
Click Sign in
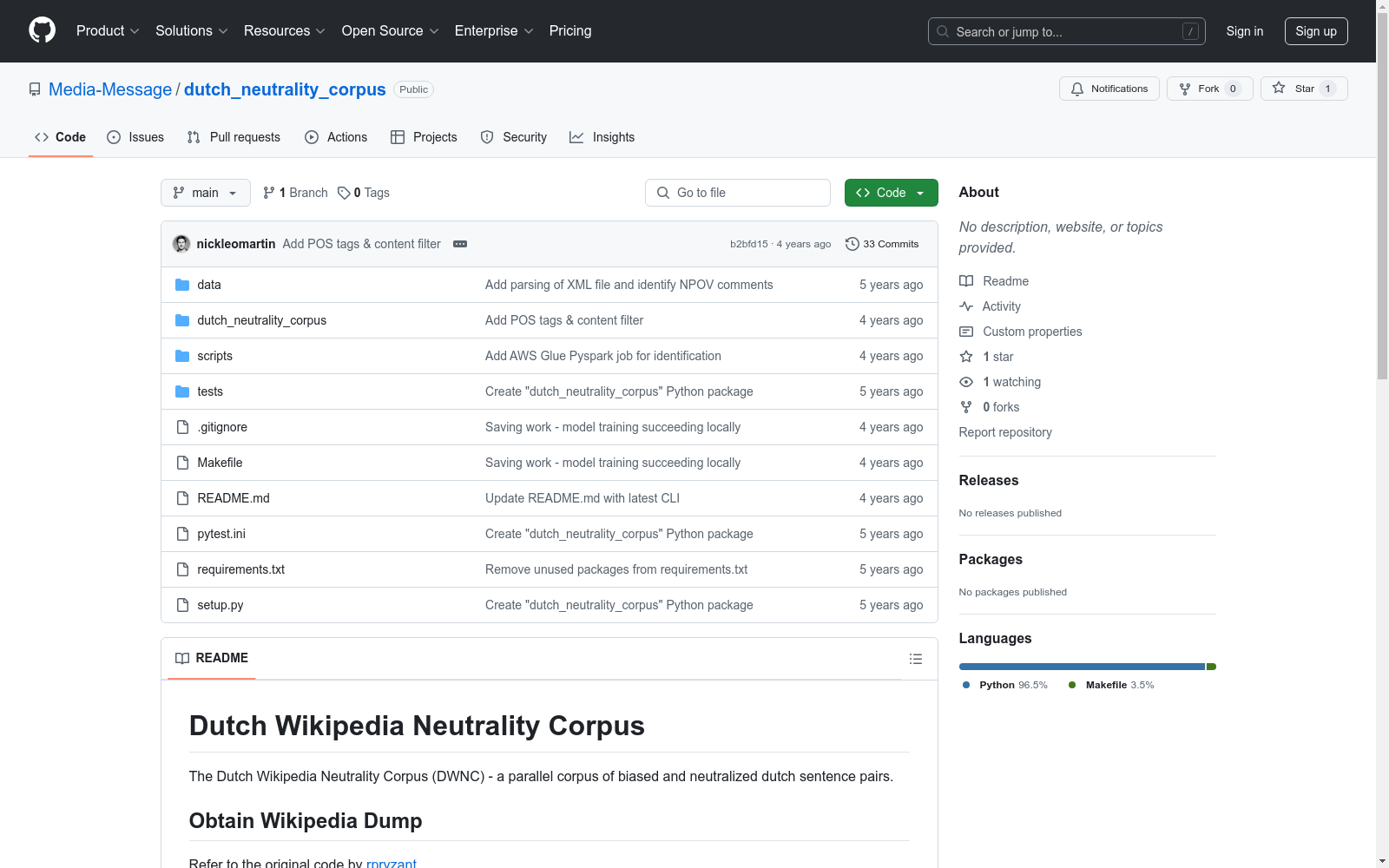click(x=1245, y=31)
